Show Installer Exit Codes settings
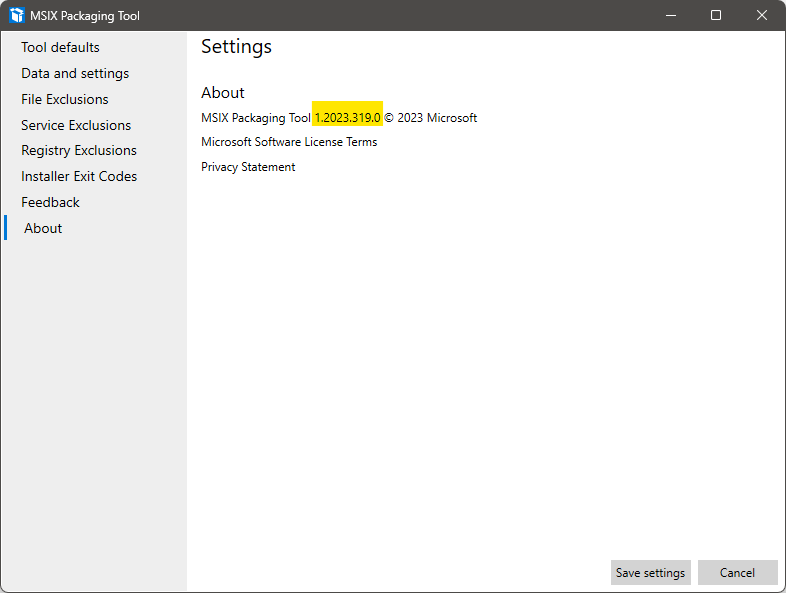 (79, 176)
